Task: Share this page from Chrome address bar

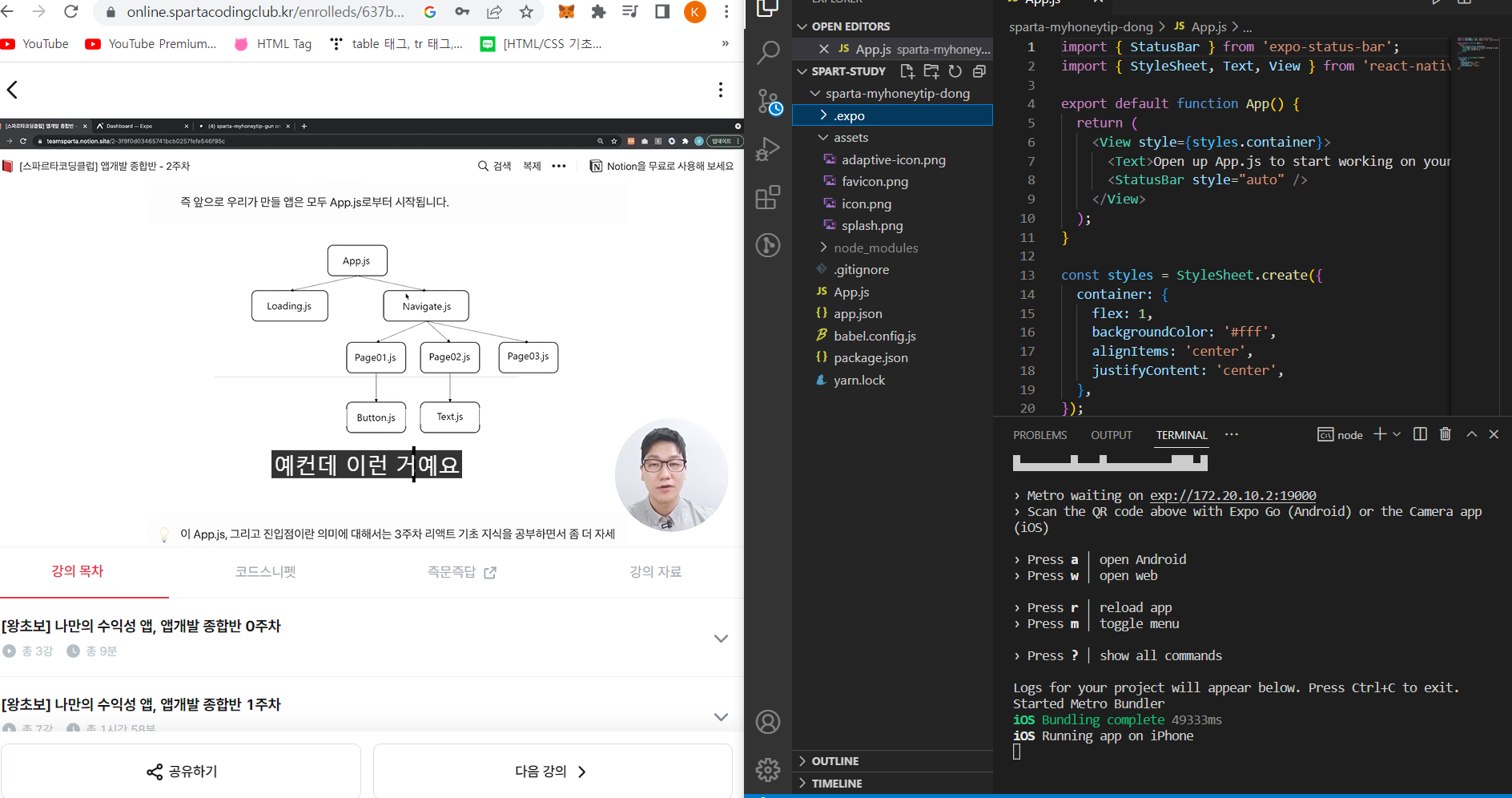Action: (x=494, y=11)
